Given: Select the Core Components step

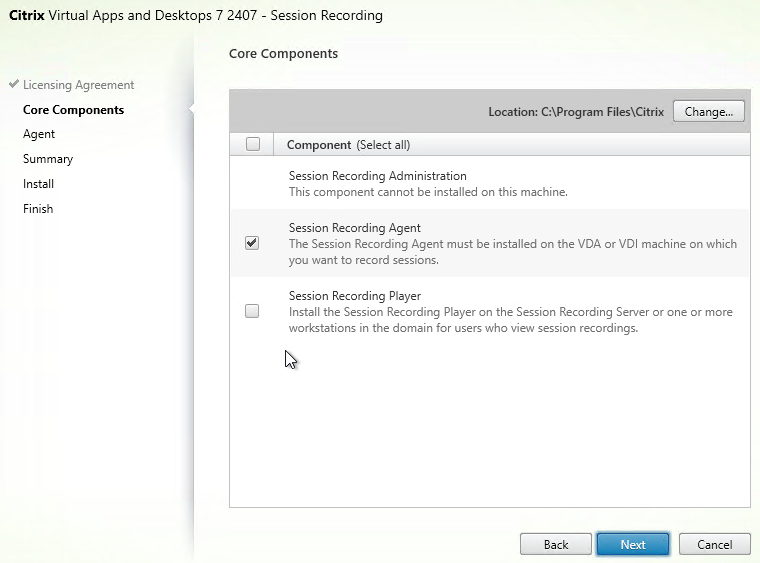Looking at the screenshot, I should [x=74, y=110].
